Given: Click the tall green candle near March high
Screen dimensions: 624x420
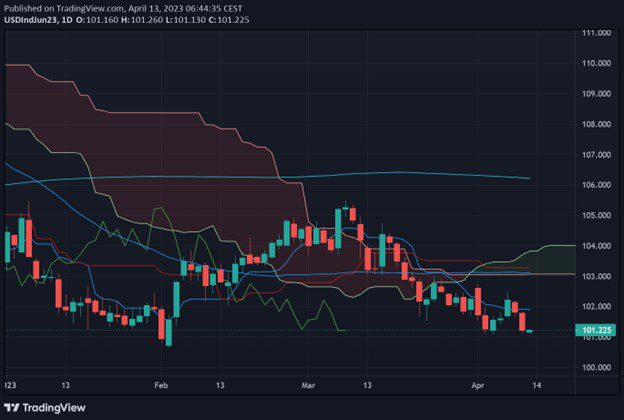Looking at the screenshot, I should 338,229.
